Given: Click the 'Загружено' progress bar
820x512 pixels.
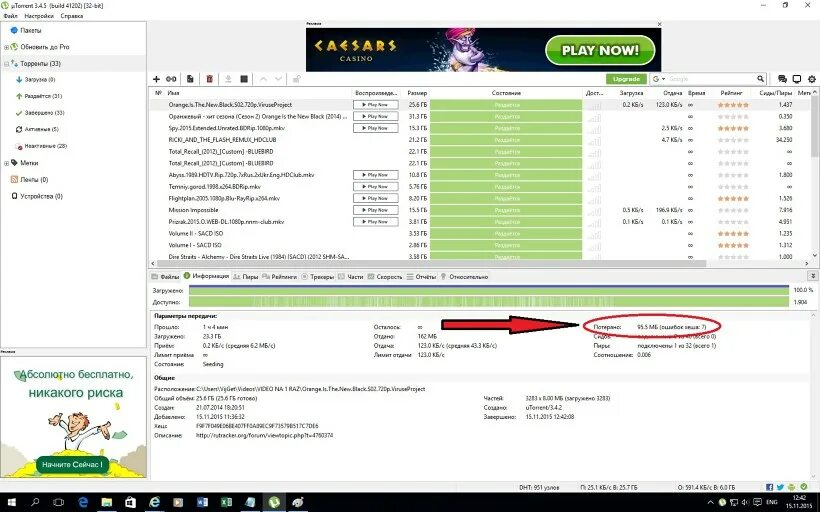Looking at the screenshot, I should [488, 290].
